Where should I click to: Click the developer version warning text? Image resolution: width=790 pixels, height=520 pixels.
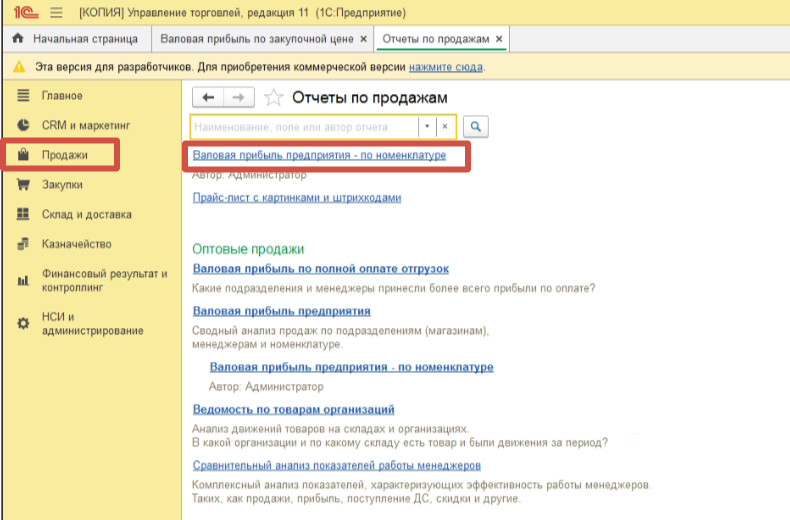[x=220, y=67]
